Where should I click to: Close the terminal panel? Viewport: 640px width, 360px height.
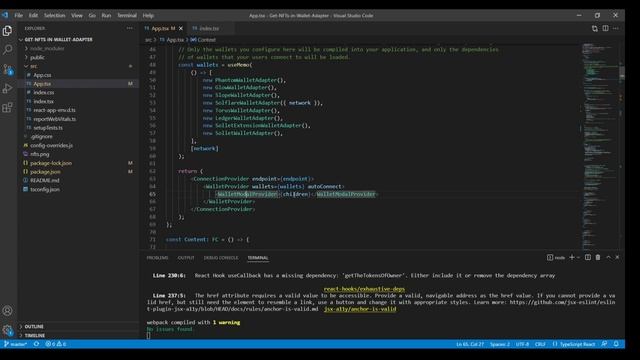[x=617, y=257]
